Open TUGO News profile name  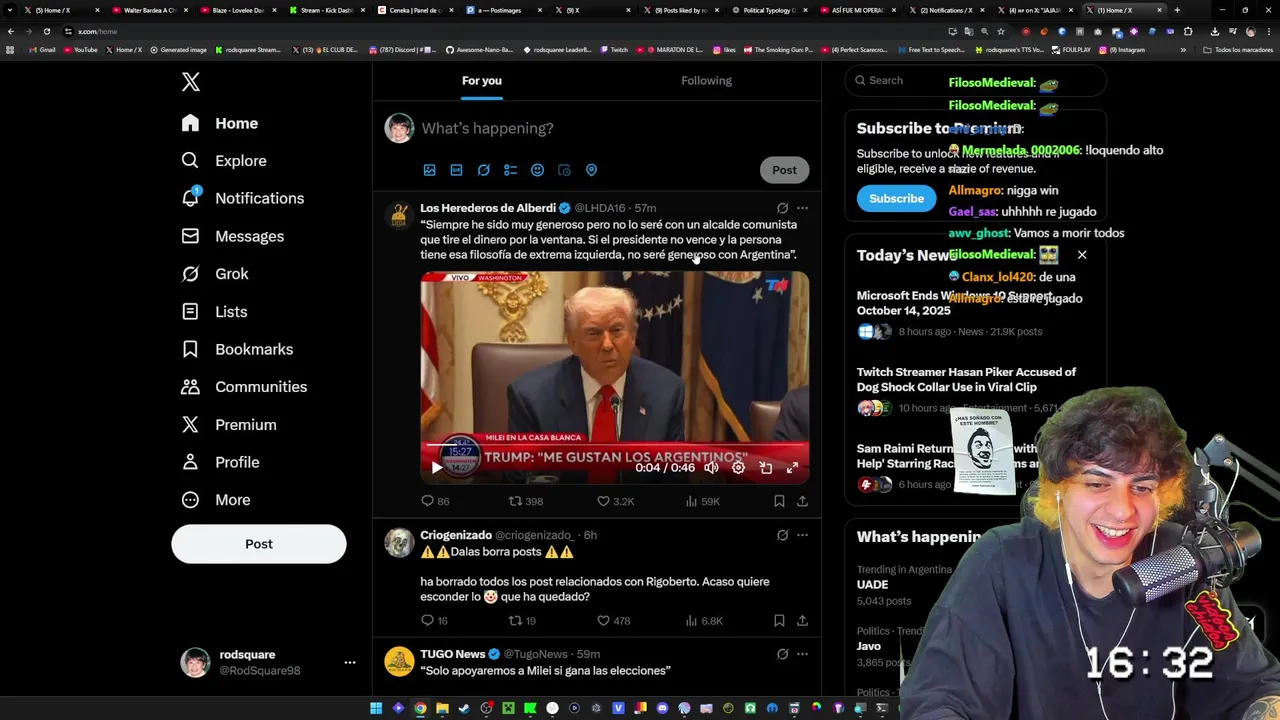pos(453,654)
